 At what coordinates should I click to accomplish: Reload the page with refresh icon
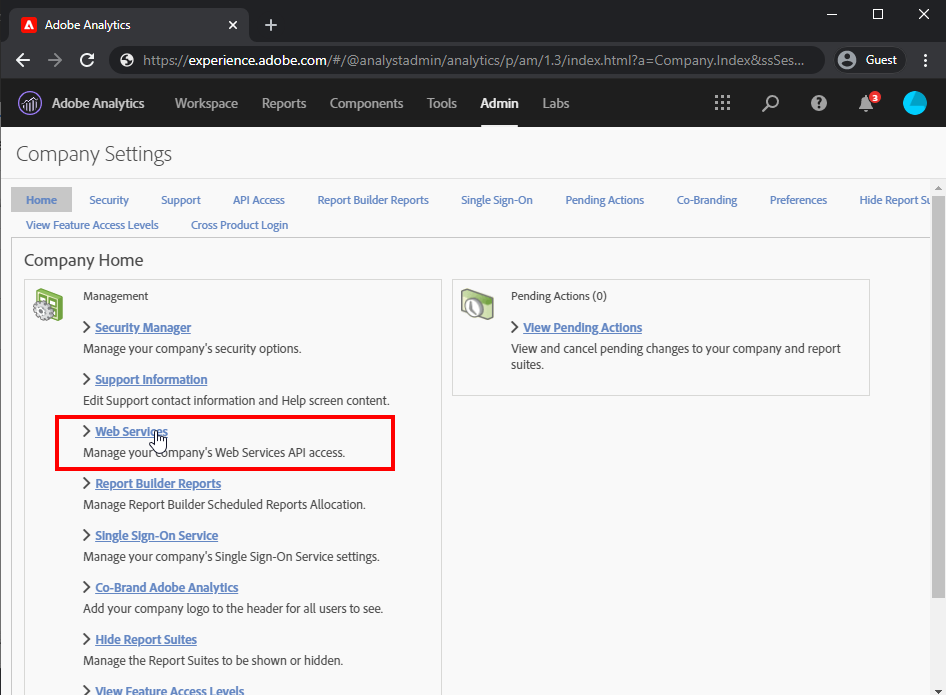87,60
